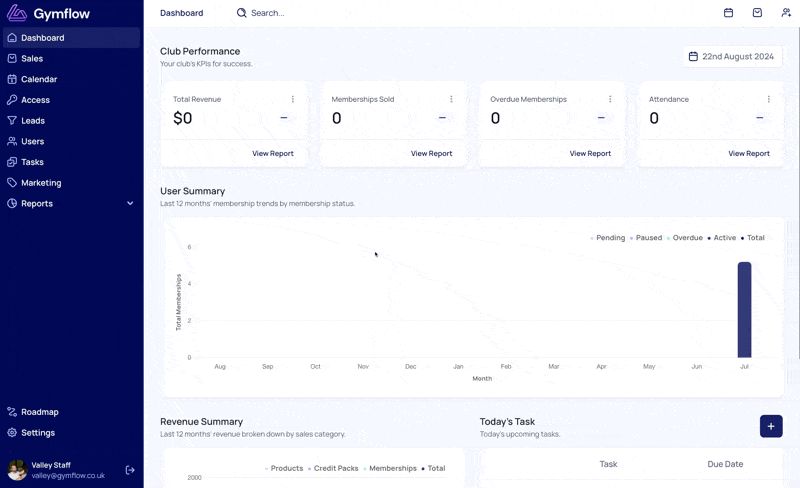The width and height of the screenshot is (800, 488).
Task: Add a new task with plus button
Action: [x=771, y=426]
